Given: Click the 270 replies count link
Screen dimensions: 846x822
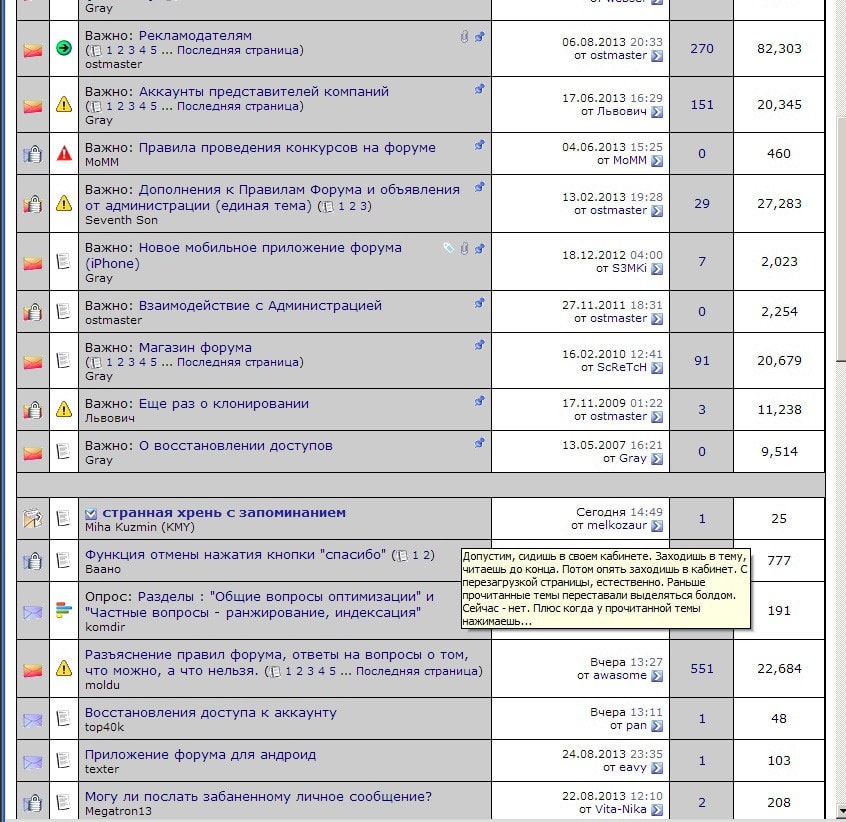Looking at the screenshot, I should [x=702, y=48].
